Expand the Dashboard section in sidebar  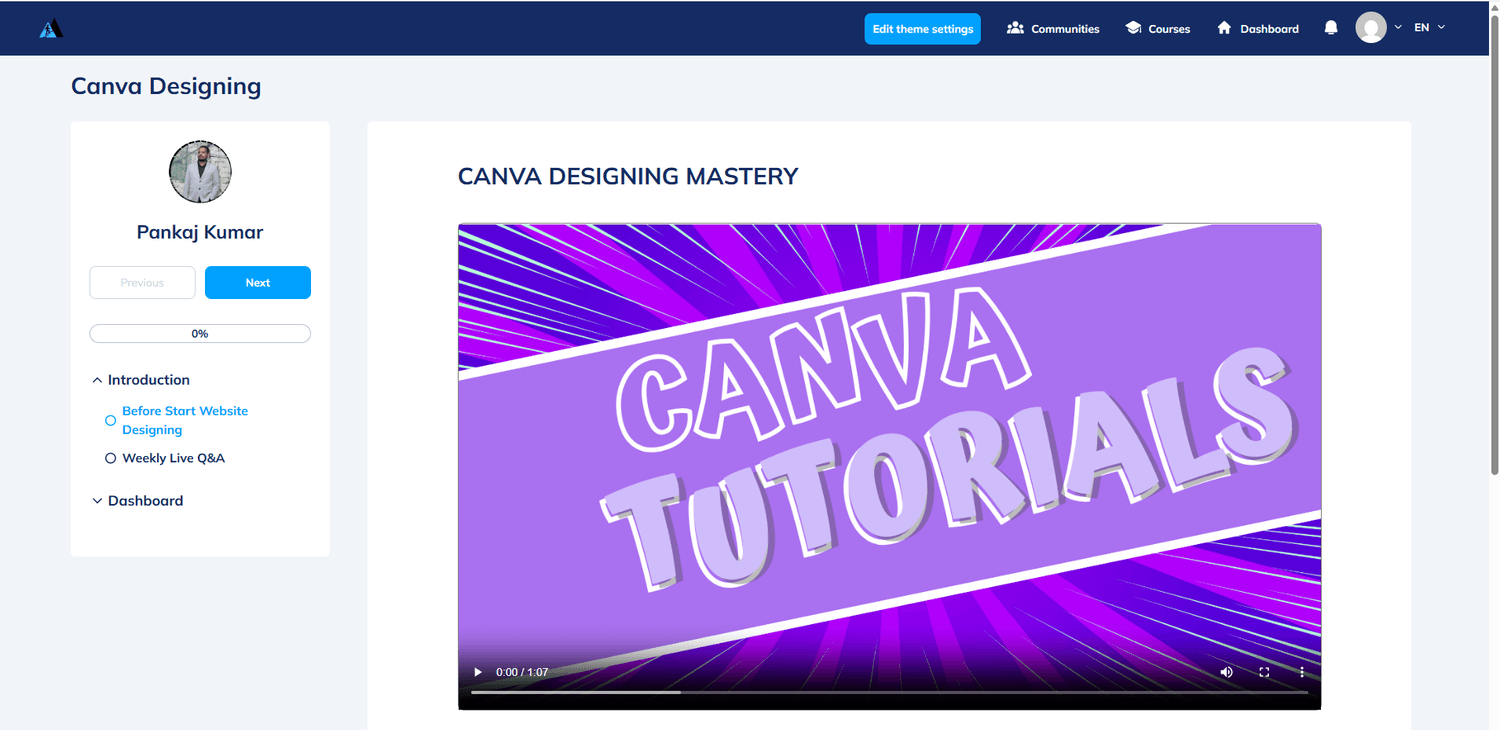click(97, 501)
